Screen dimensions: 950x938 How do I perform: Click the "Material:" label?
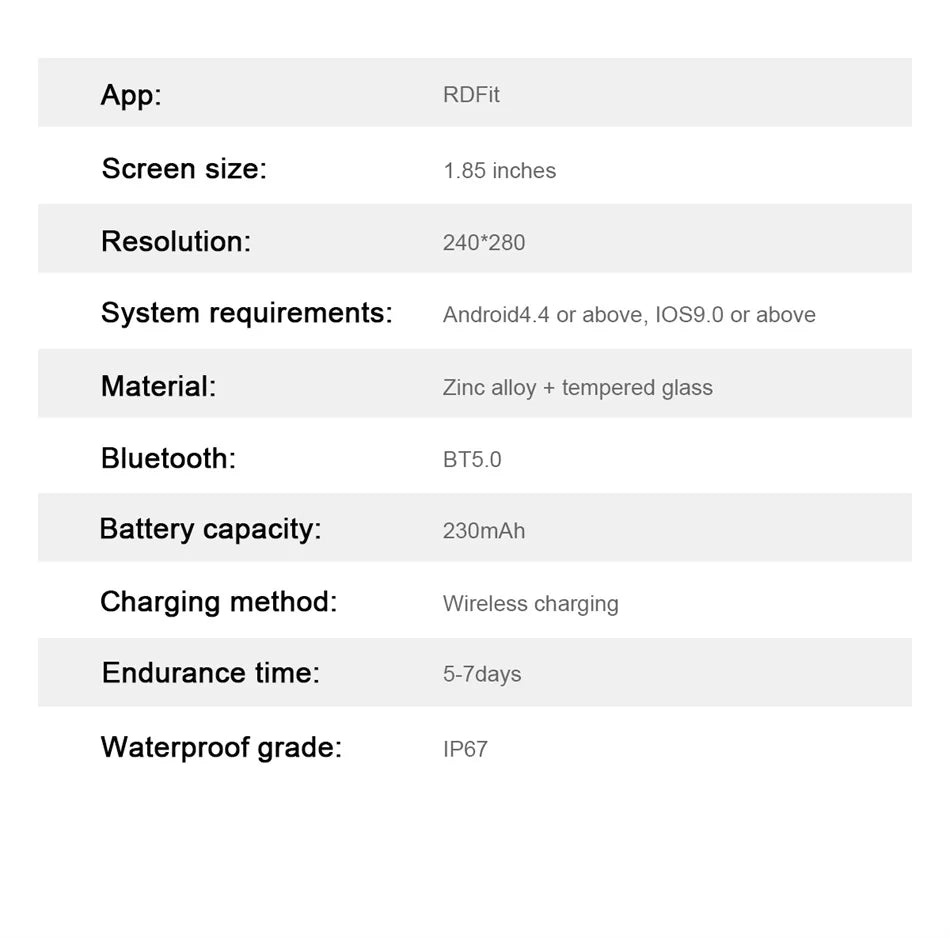coord(158,386)
